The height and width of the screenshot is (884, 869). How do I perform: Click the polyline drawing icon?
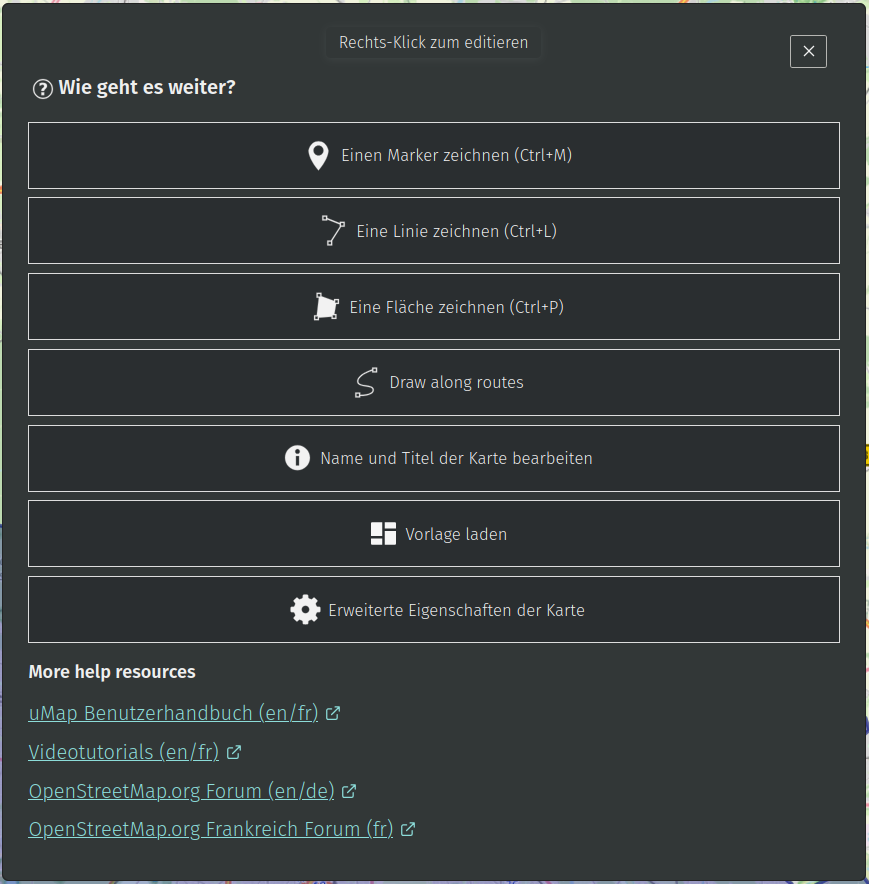(333, 231)
